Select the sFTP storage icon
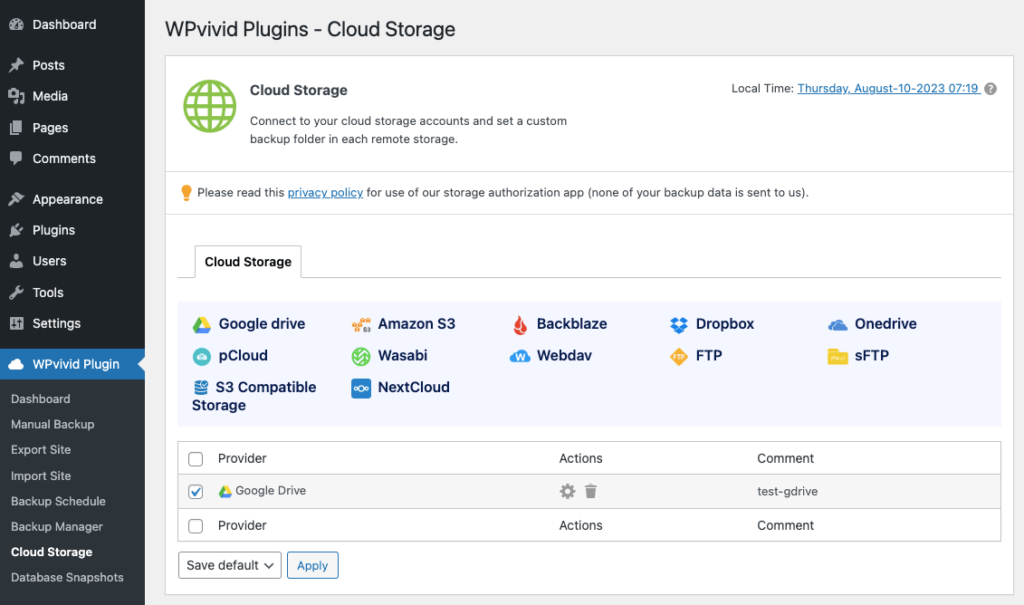The height and width of the screenshot is (605, 1024). point(838,355)
